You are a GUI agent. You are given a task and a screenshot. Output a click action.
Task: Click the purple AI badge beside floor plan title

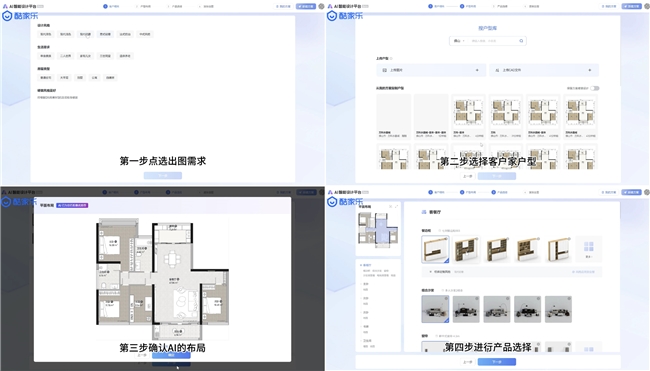[72, 205]
